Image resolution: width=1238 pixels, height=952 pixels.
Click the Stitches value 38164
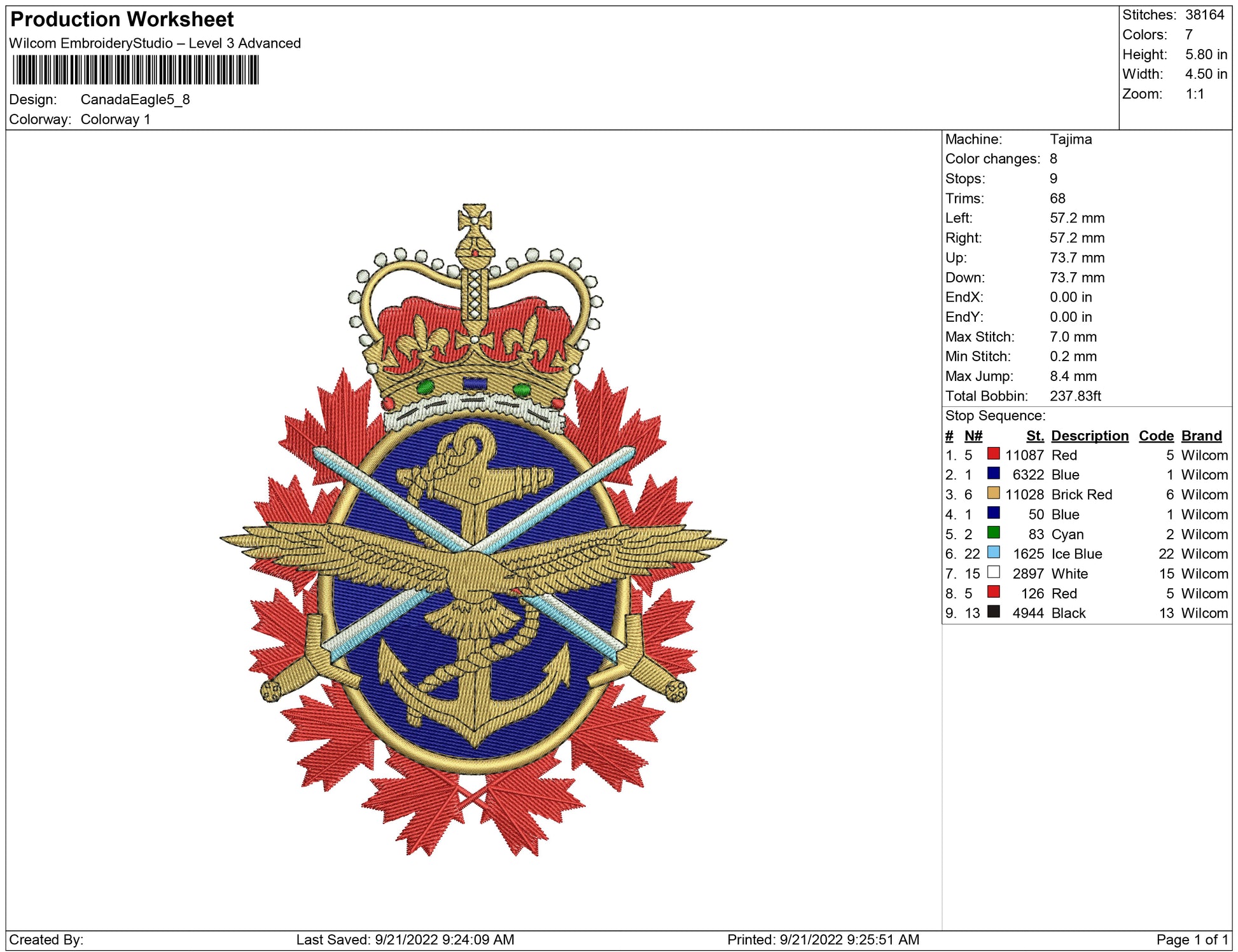tap(1204, 15)
